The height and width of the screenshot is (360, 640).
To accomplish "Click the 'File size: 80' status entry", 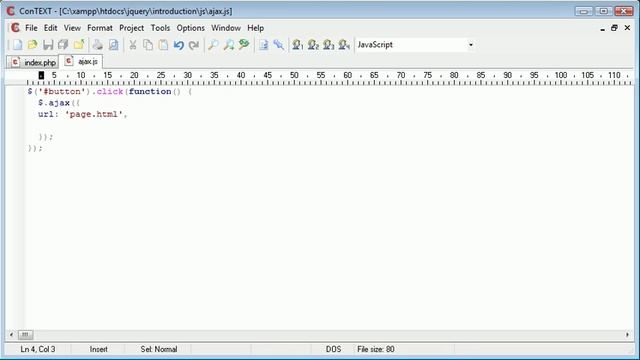I will [376, 349].
